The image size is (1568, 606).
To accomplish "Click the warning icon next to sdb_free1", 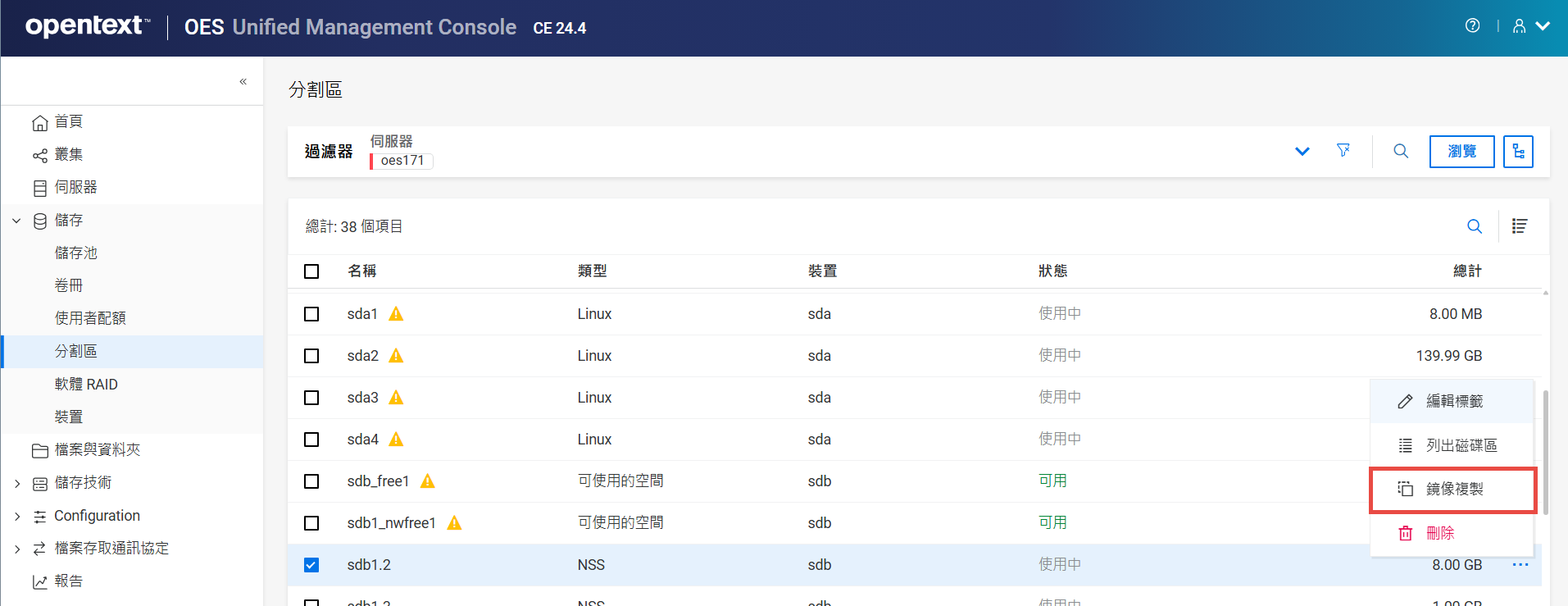I will point(427,481).
